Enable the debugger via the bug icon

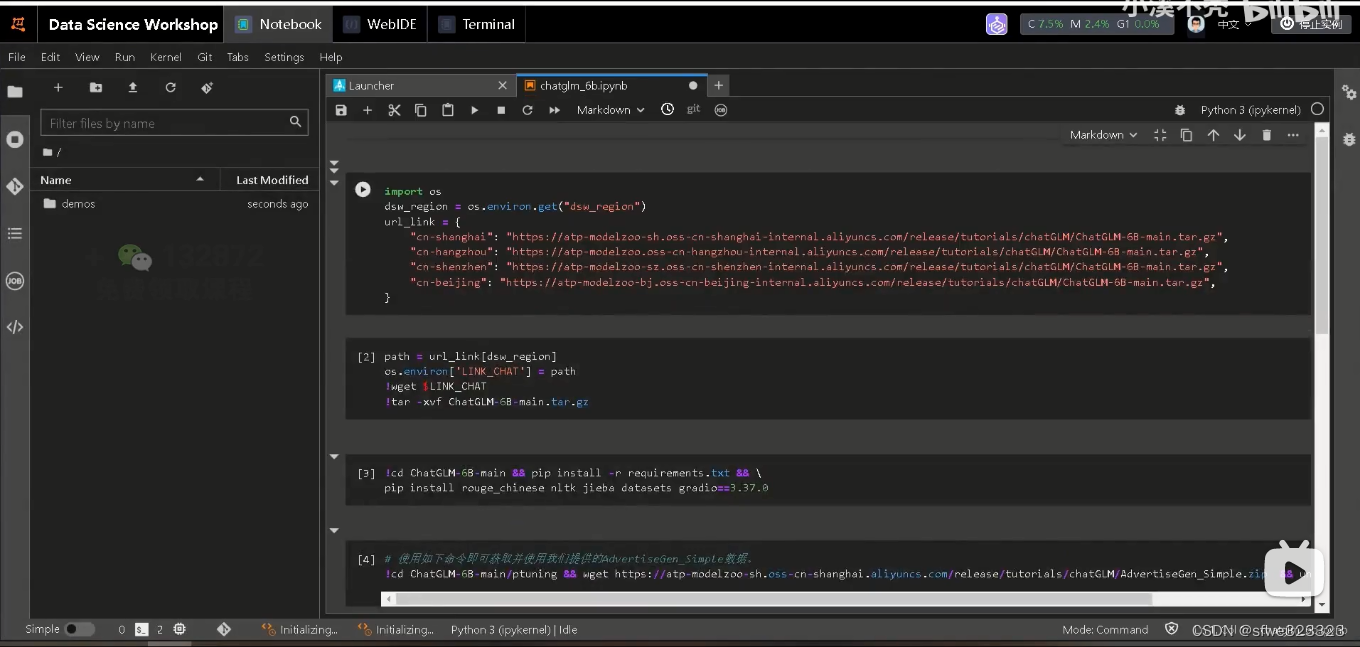coord(1180,110)
